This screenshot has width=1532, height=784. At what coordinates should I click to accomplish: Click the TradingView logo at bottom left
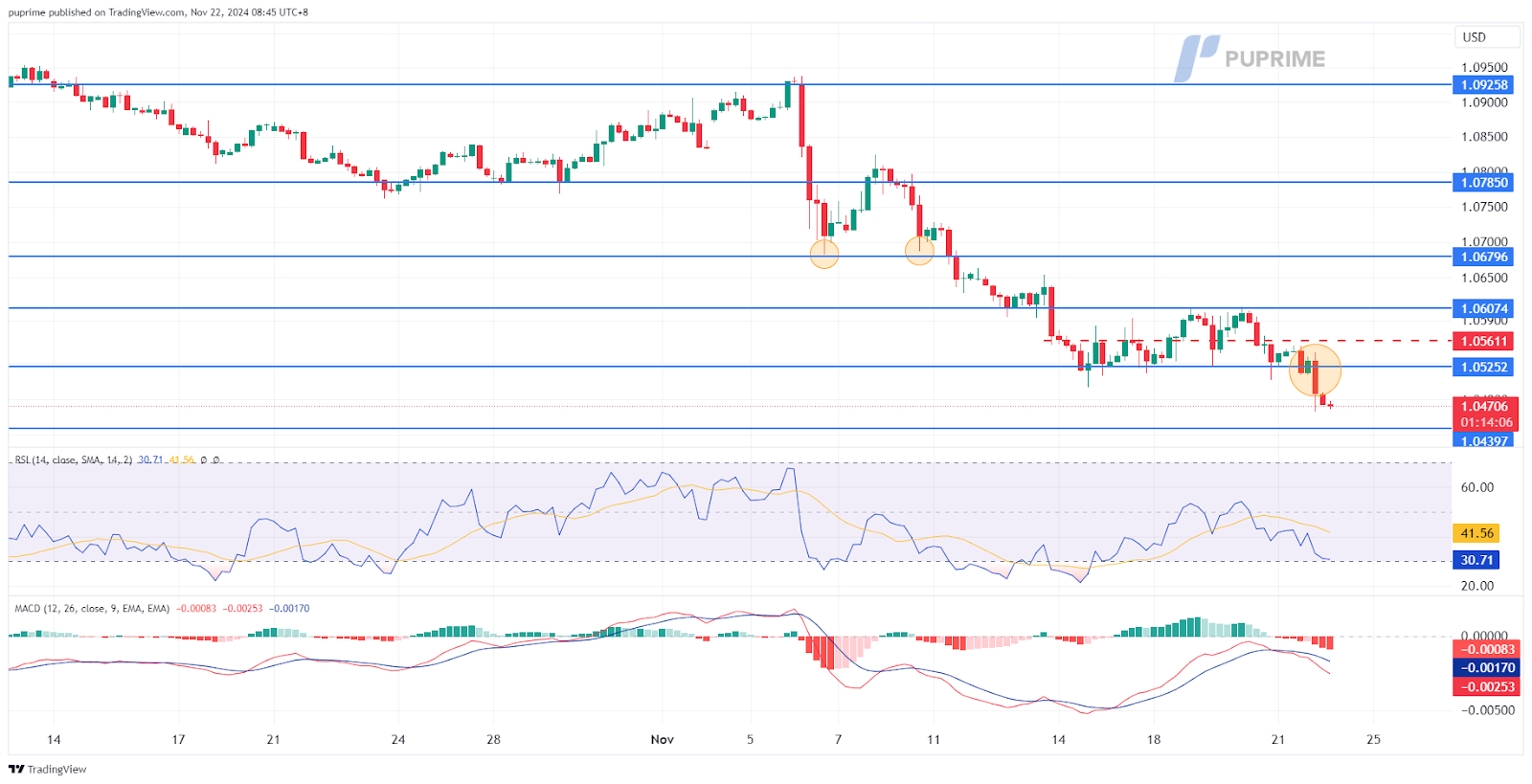pyautogui.click(x=48, y=769)
